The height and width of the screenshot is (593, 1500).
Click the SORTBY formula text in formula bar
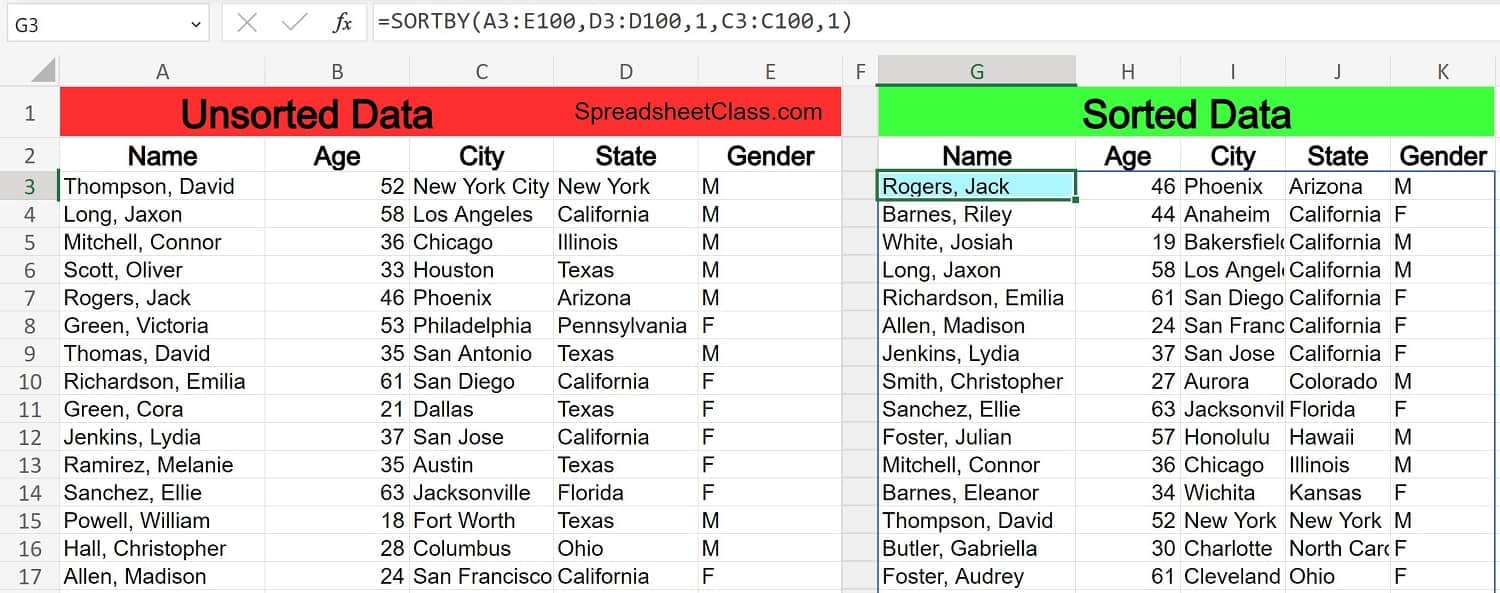pyautogui.click(x=614, y=21)
